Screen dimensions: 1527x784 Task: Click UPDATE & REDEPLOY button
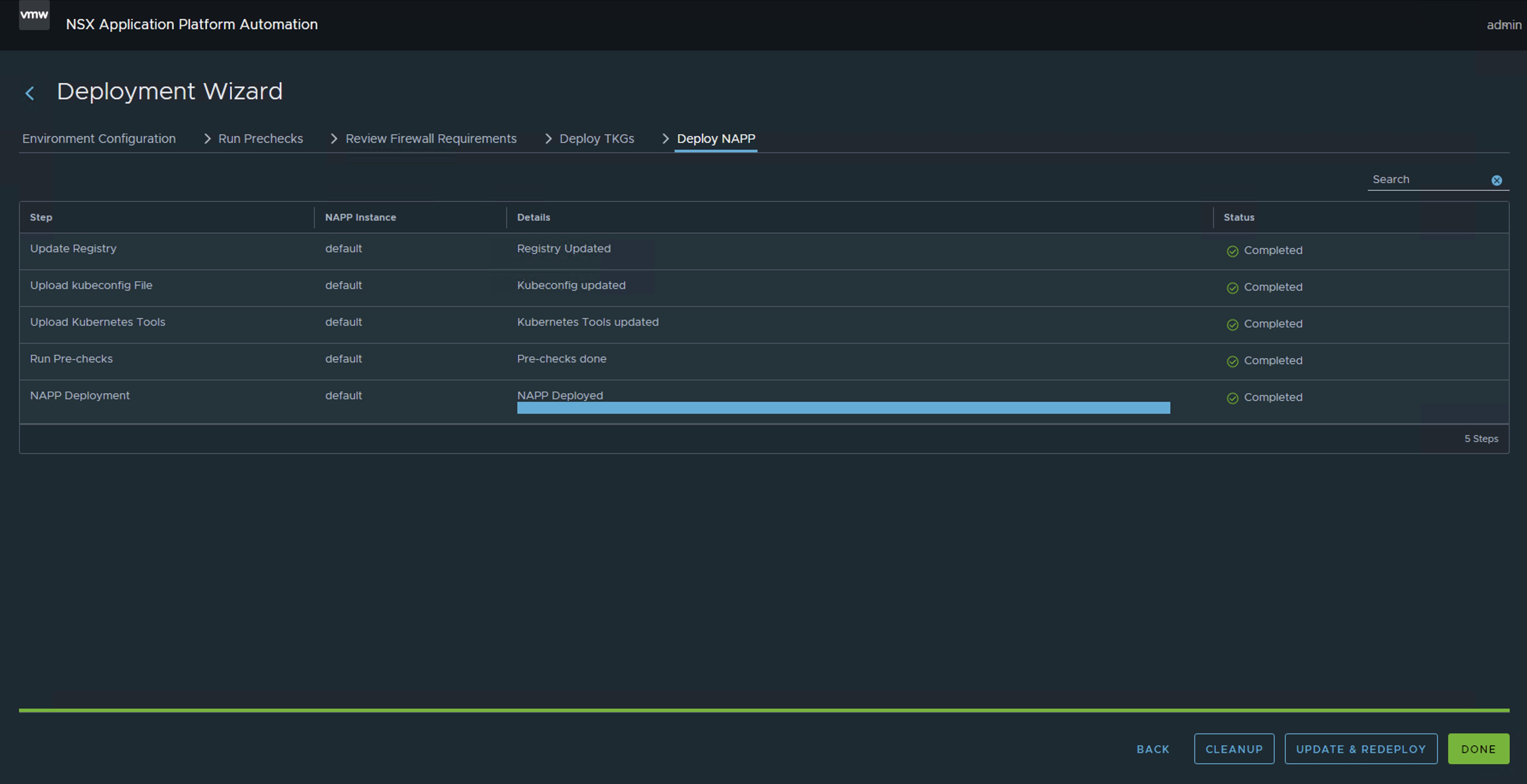[x=1361, y=749]
